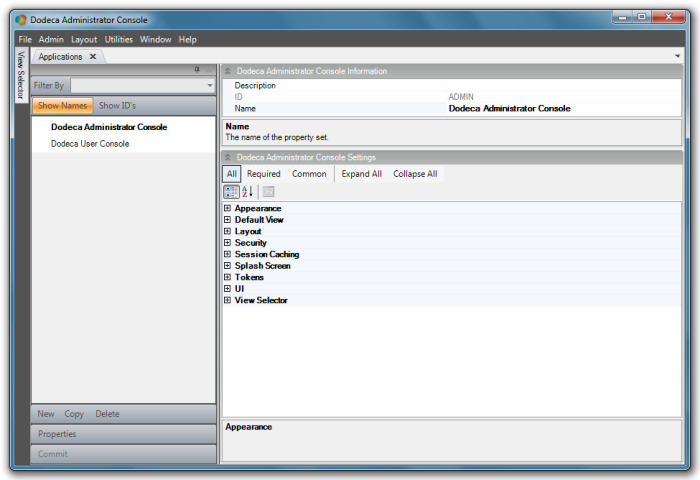This screenshot has width=700, height=480.
Task: Open the Help menu
Action: pos(188,39)
